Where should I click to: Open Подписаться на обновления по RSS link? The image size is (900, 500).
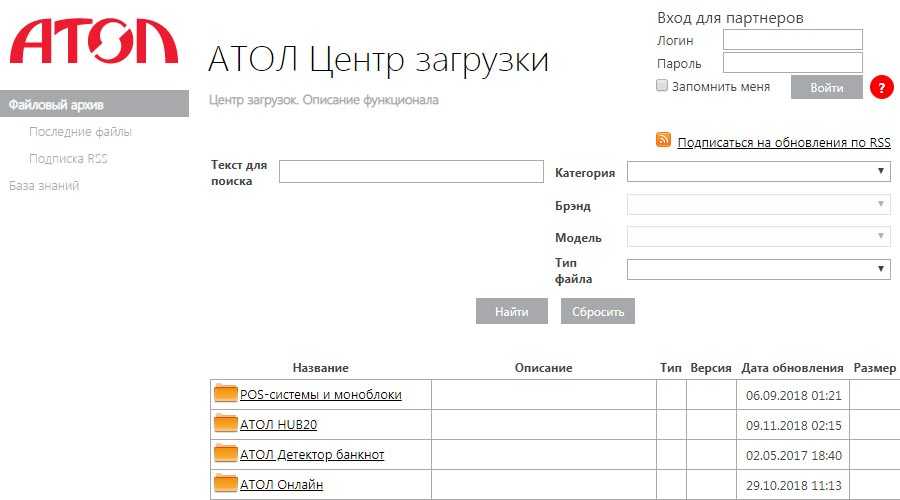point(784,142)
